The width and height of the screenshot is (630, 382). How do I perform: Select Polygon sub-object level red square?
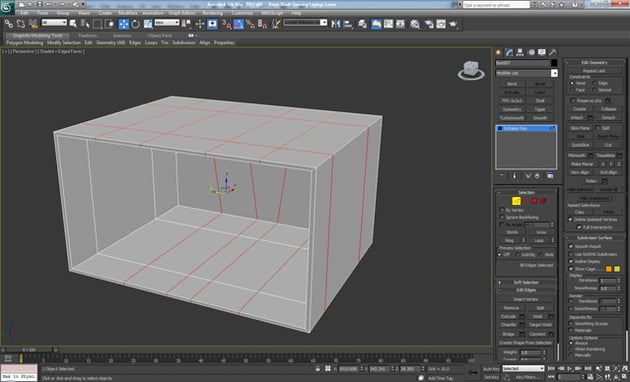click(x=534, y=201)
